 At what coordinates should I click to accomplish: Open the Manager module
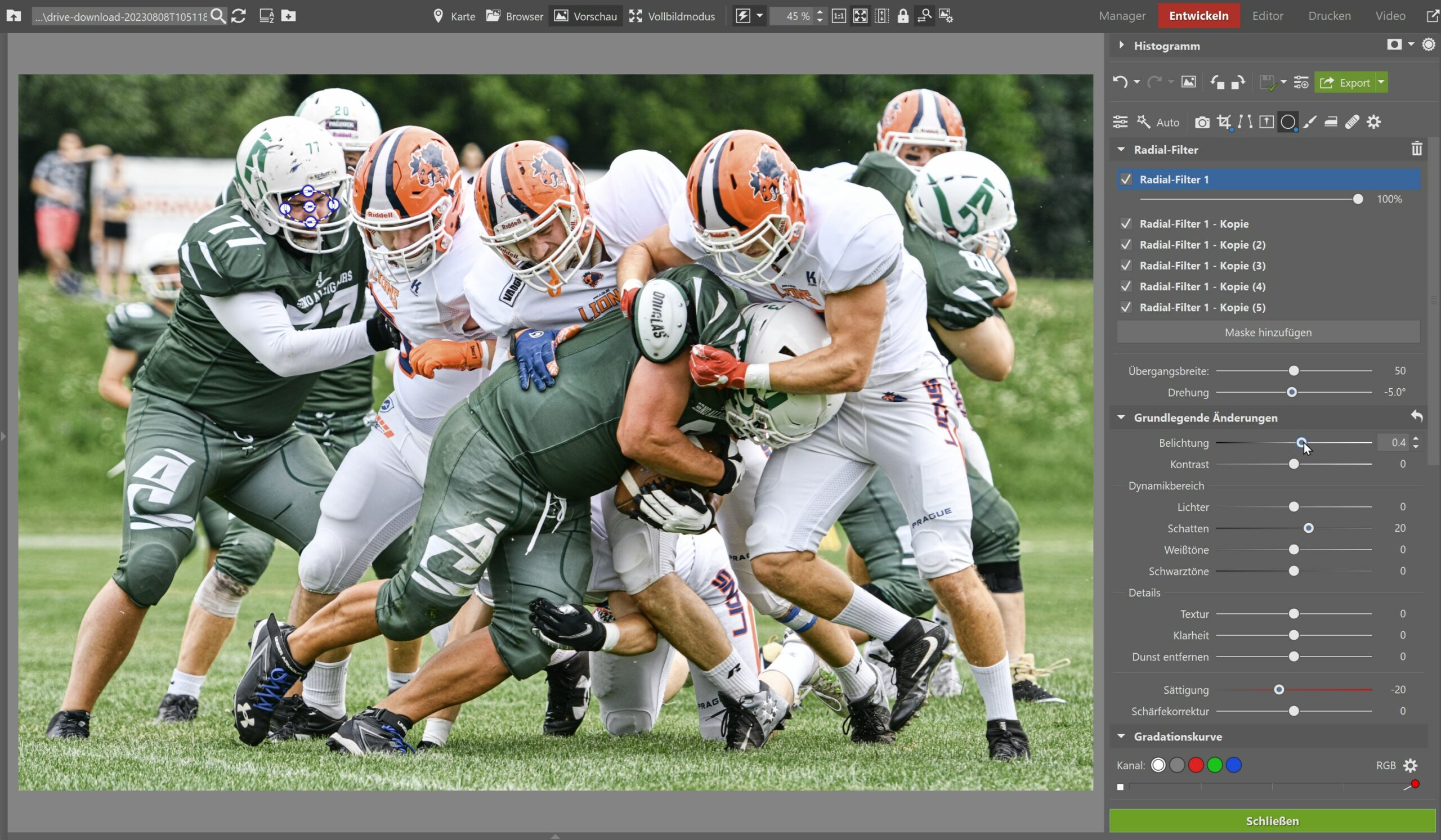click(x=1122, y=15)
